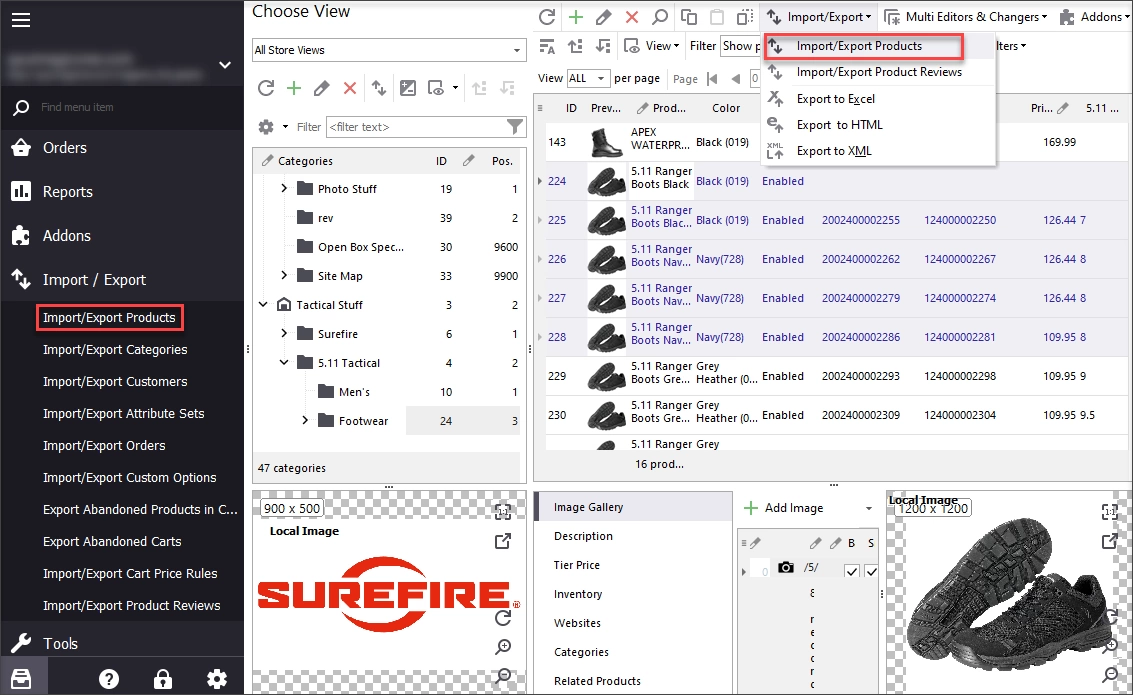
Task: Expand the Photo Stuff category
Action: (x=284, y=189)
